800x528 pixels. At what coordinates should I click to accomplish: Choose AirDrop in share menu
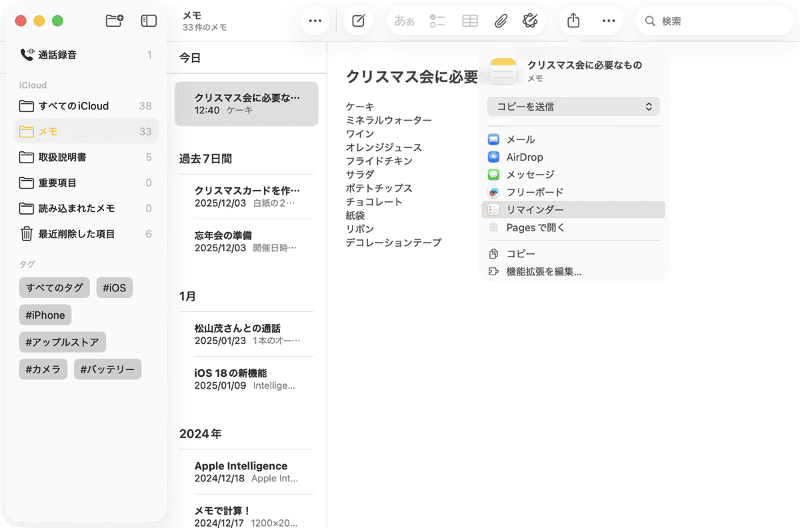pyautogui.click(x=573, y=157)
